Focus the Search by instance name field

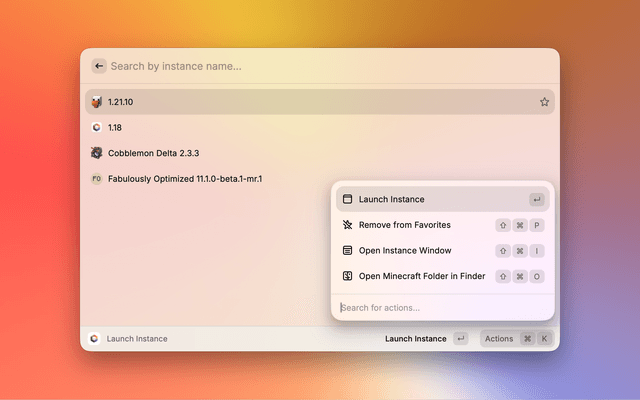pos(320,66)
